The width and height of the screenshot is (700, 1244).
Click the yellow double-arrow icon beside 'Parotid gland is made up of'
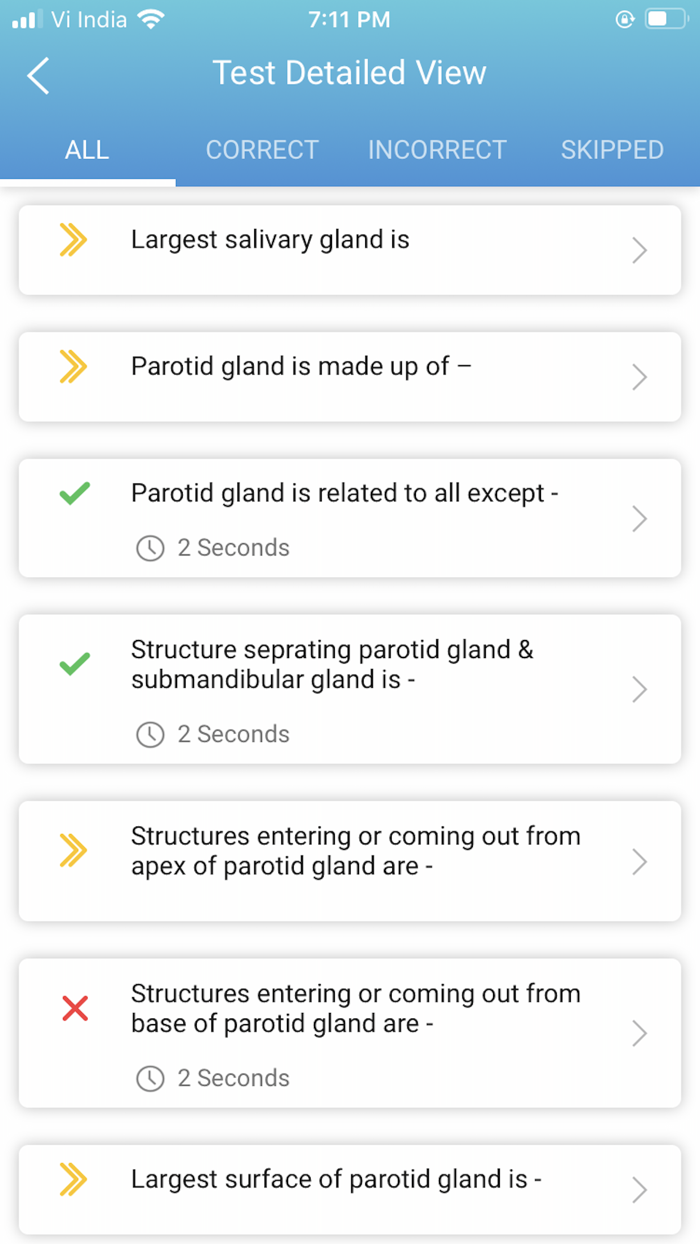72,367
